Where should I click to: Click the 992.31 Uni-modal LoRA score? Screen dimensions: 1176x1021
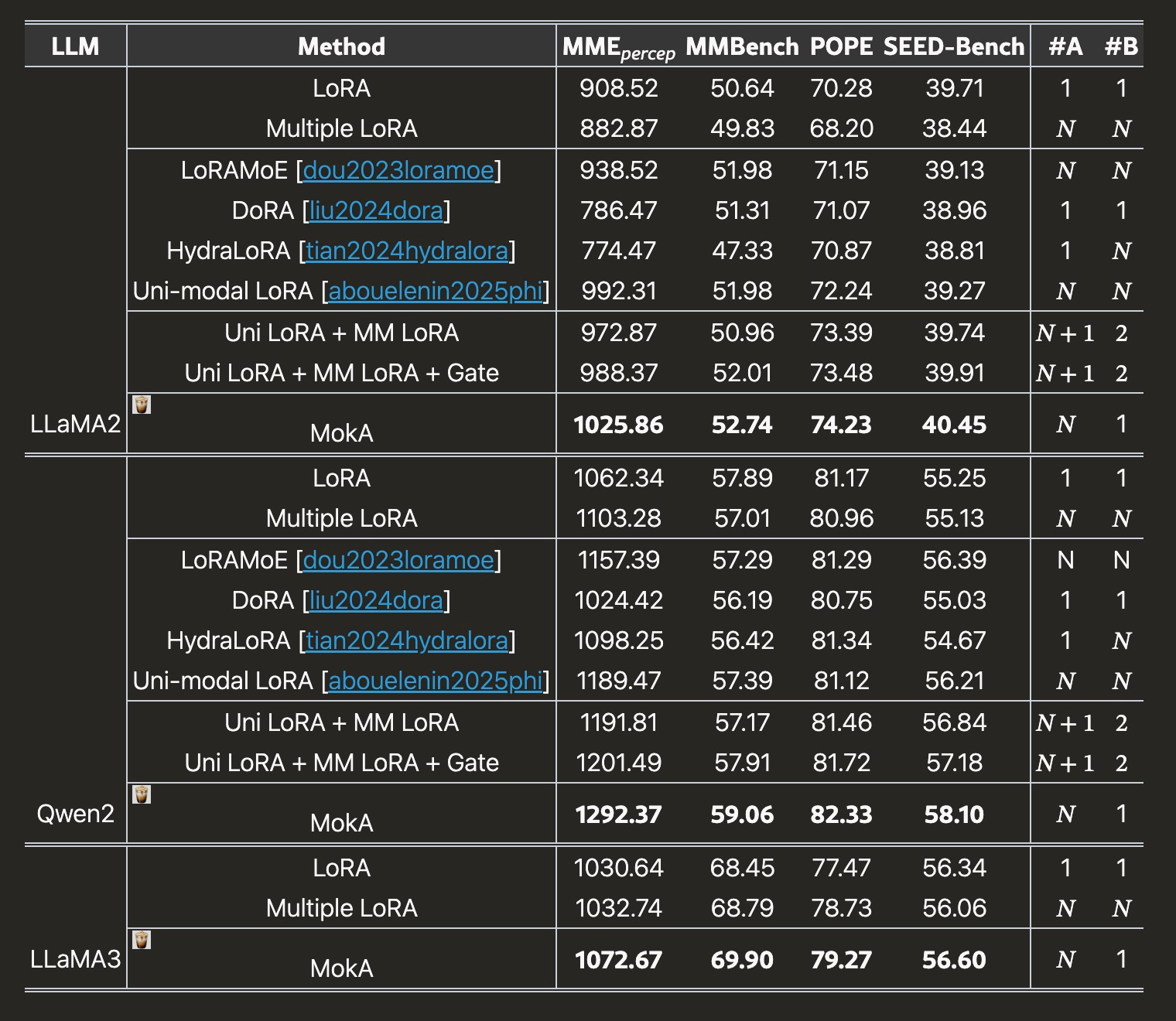point(618,291)
